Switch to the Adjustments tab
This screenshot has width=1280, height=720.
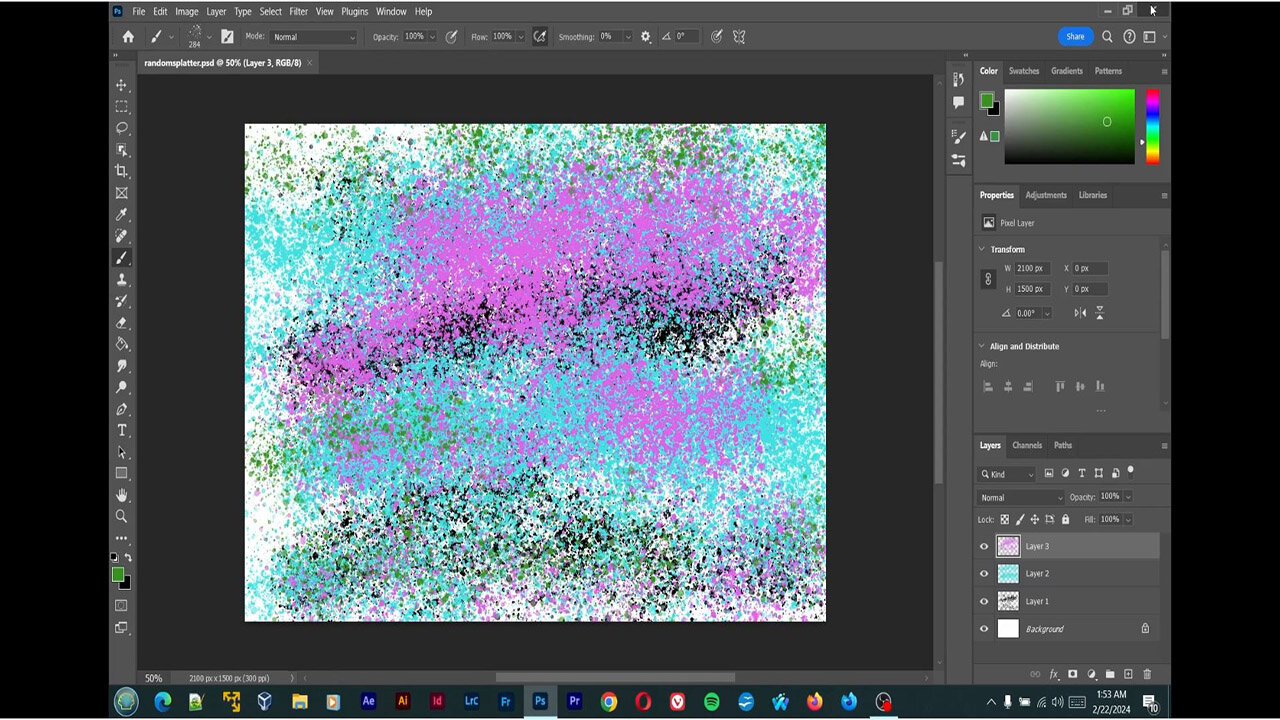pyautogui.click(x=1046, y=195)
